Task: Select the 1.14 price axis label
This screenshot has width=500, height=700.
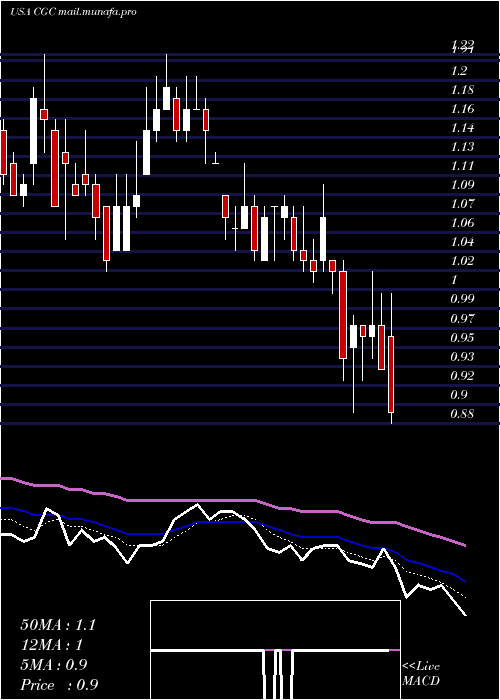Action: [462, 129]
